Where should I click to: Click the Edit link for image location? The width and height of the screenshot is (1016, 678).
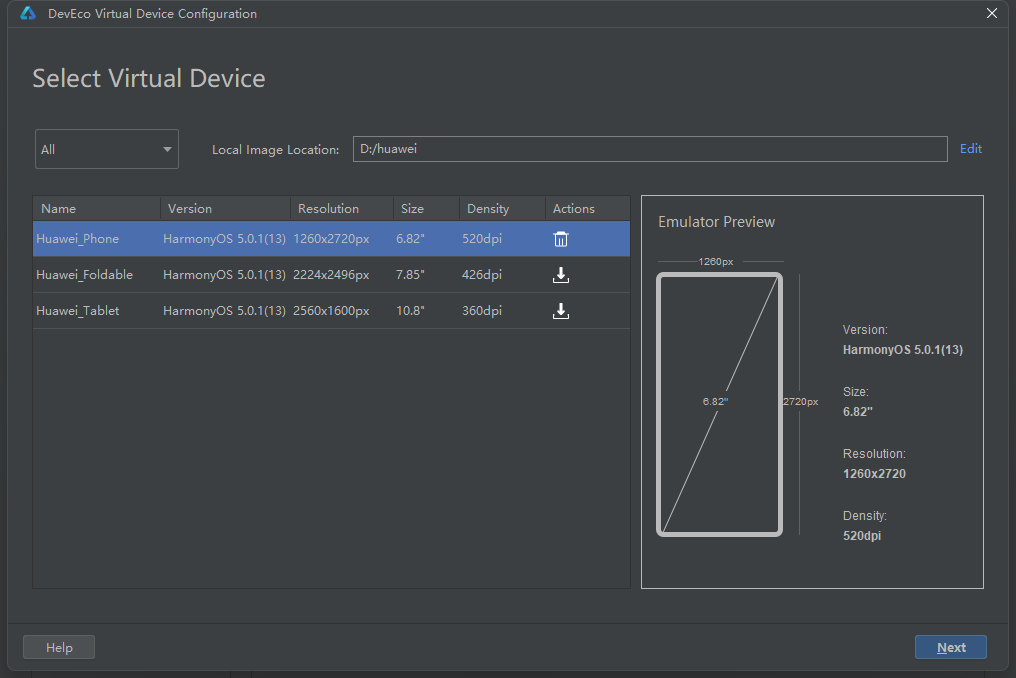tap(971, 149)
